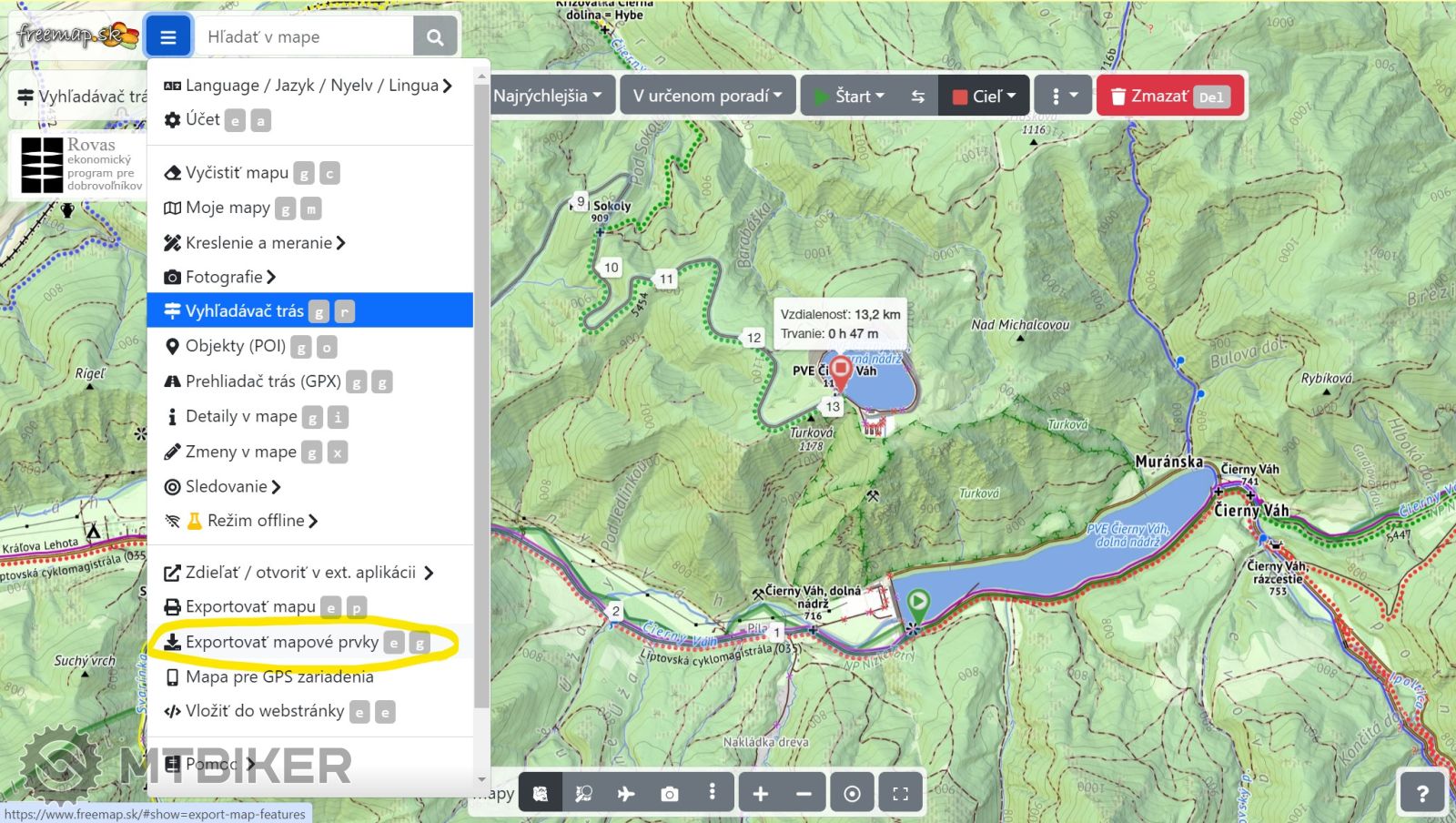Click the camera photos icon in bottom toolbar
The height and width of the screenshot is (823, 1456).
tap(670, 794)
